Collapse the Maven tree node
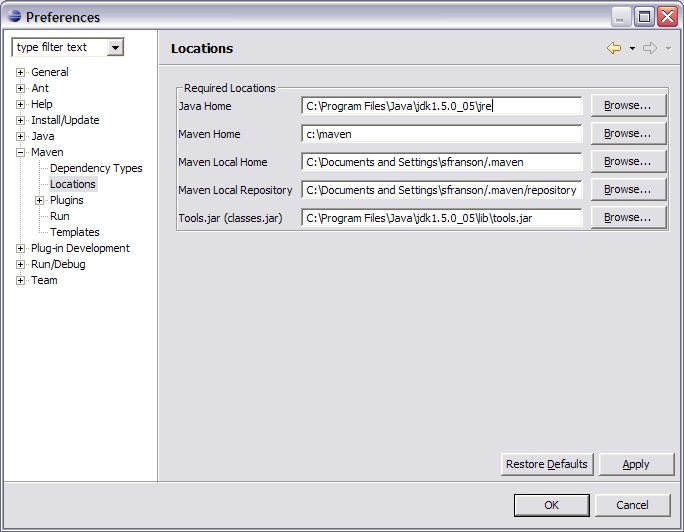Viewport: 684px width, 532px height. pyautogui.click(x=20, y=153)
